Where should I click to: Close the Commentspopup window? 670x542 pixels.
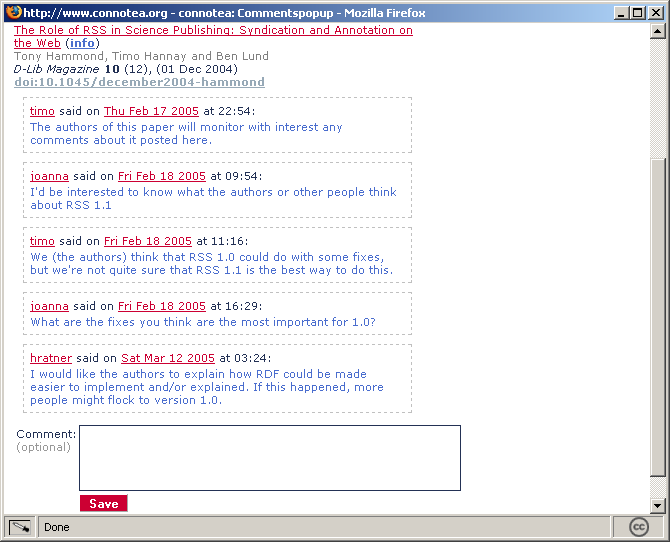(655, 13)
